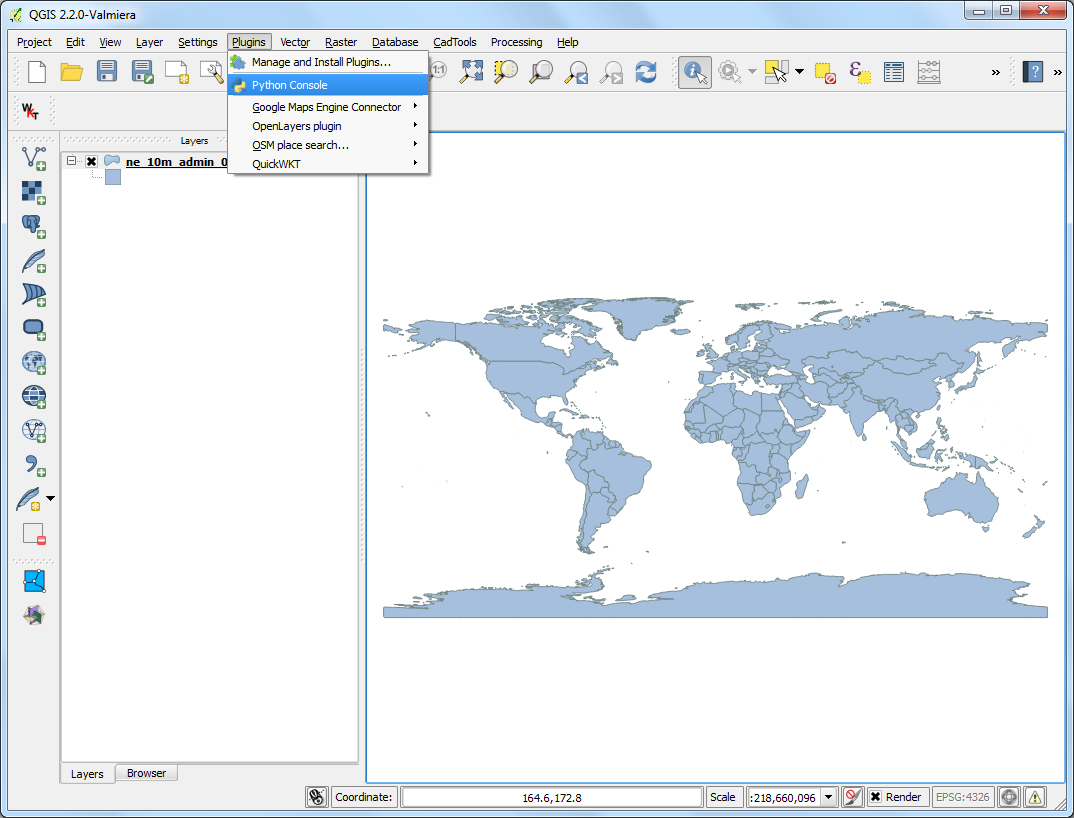Click the Add SpatiaLite Layer feather icon
Screen dimensions: 1074x818
coord(34,261)
